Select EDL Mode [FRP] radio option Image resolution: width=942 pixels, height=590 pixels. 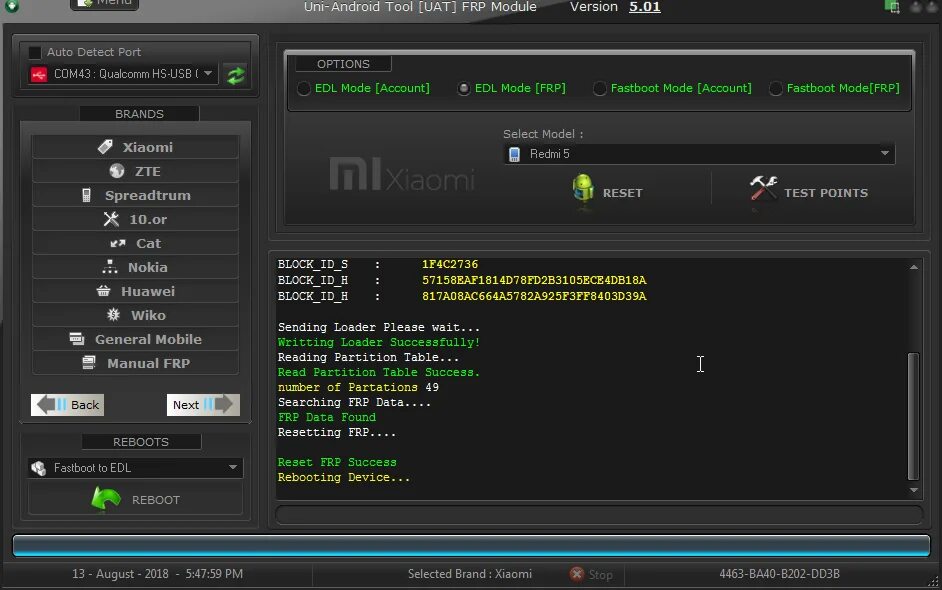pos(464,88)
